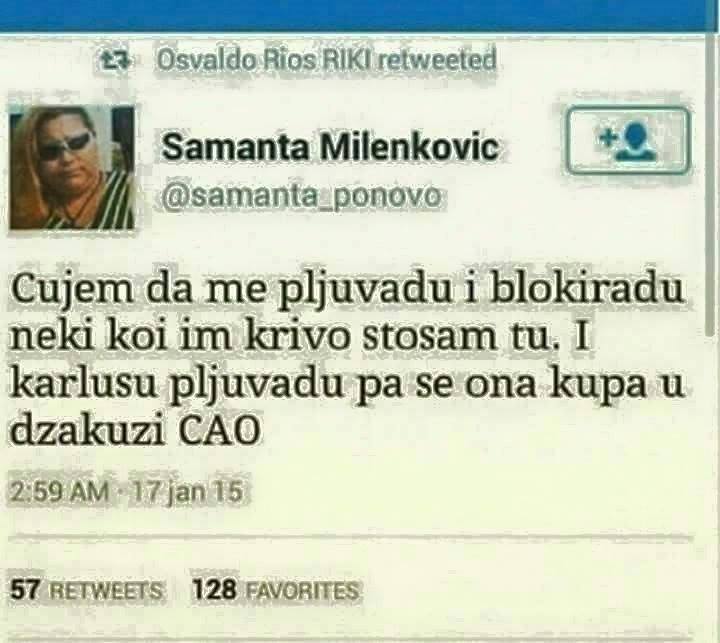Open the Samanta Milenkovic display name
The width and height of the screenshot is (720, 643).
330,148
